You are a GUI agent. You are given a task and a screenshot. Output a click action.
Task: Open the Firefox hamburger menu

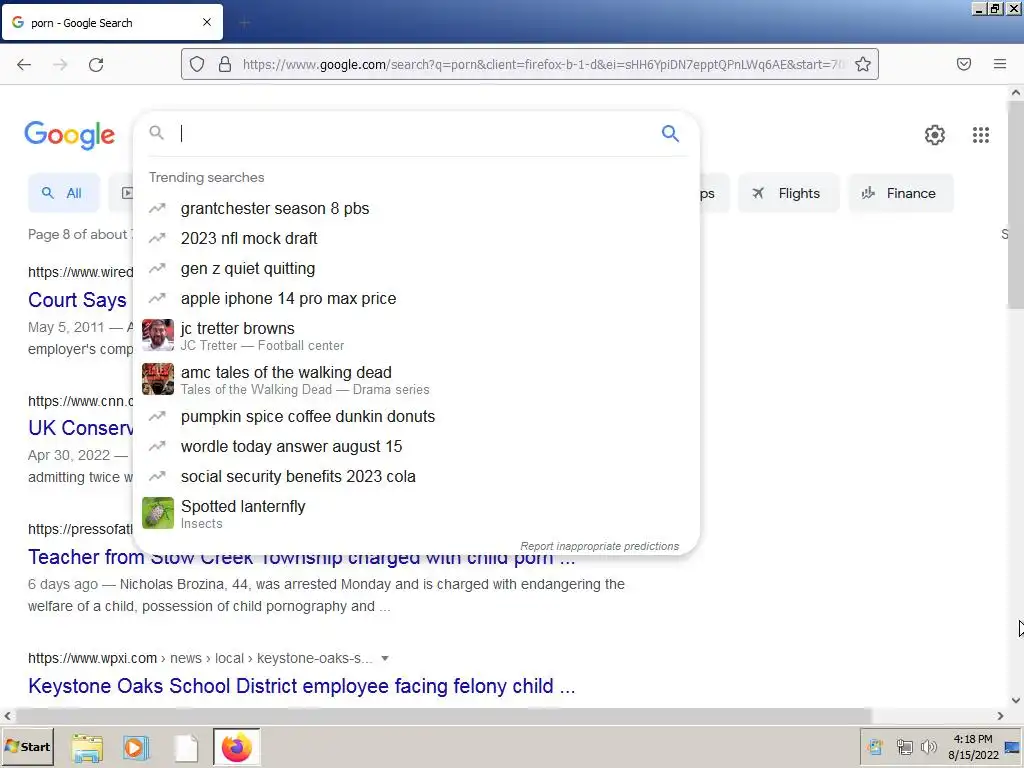coord(1000,64)
